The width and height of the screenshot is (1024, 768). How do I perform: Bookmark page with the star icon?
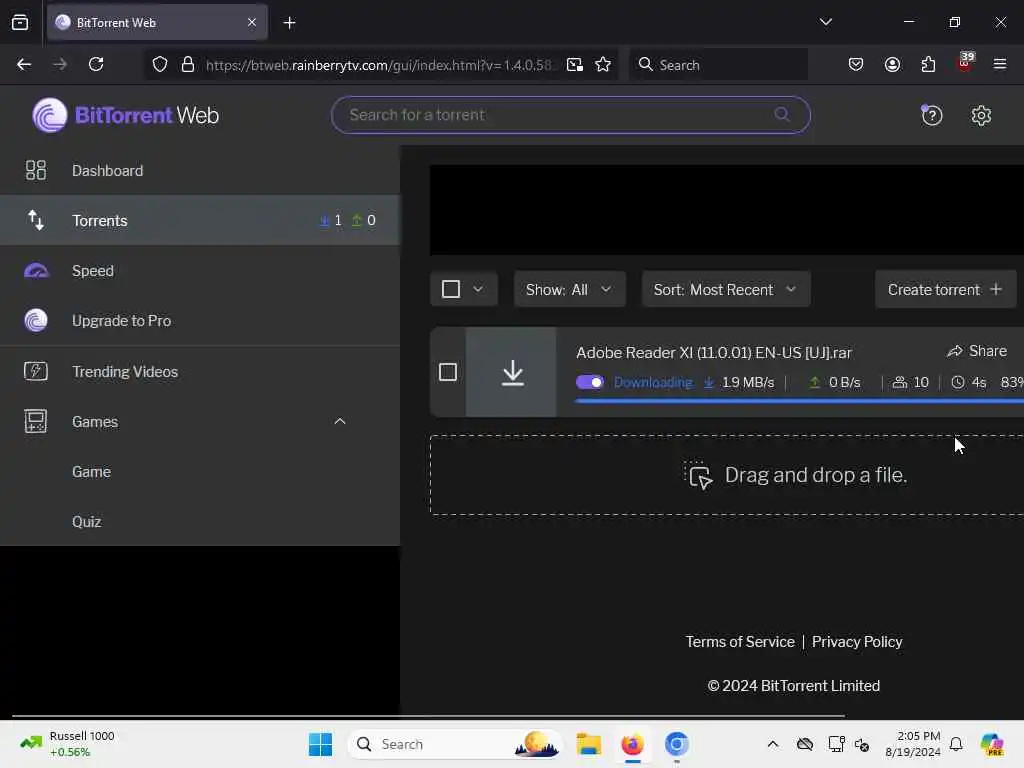click(x=603, y=65)
